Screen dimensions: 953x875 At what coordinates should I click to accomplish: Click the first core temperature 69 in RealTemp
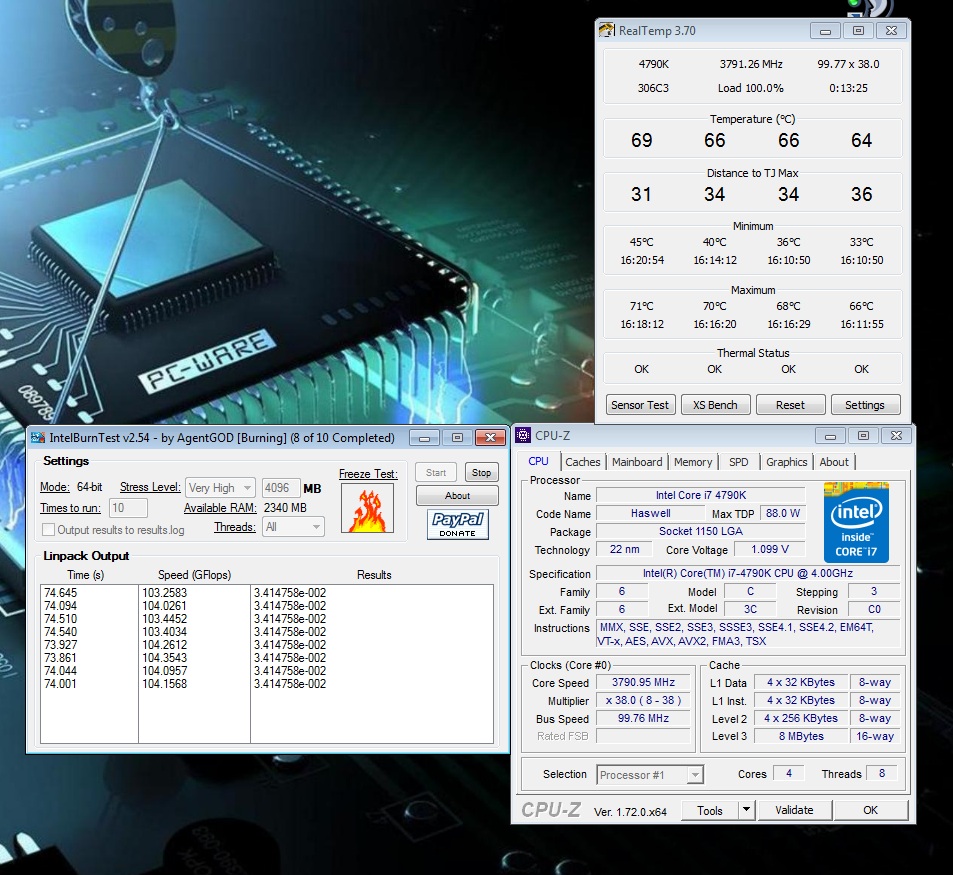pyautogui.click(x=642, y=140)
